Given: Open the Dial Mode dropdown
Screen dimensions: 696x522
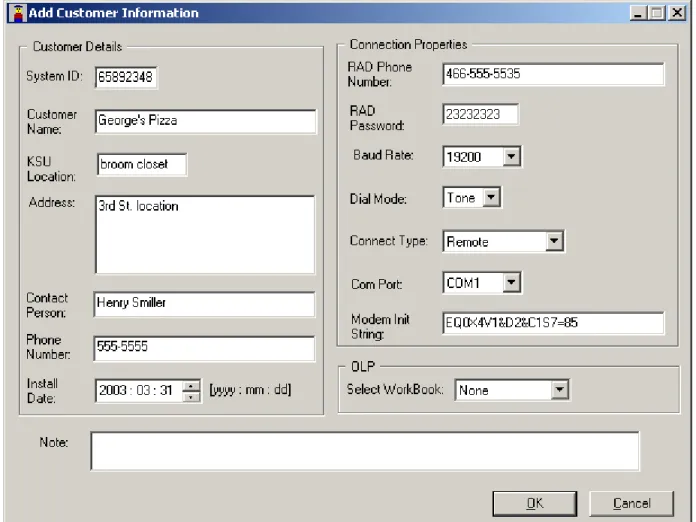Looking at the screenshot, I should pyautogui.click(x=491, y=197).
